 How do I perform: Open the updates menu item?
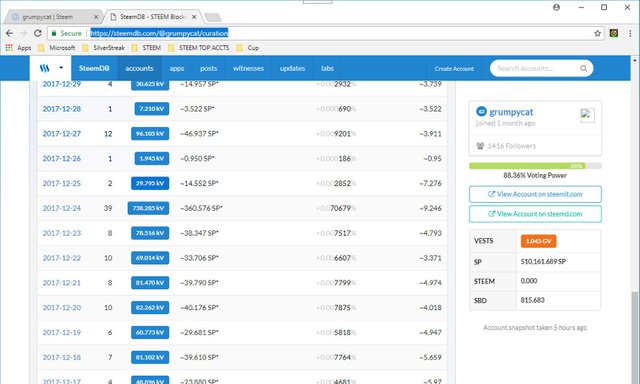pyautogui.click(x=292, y=68)
